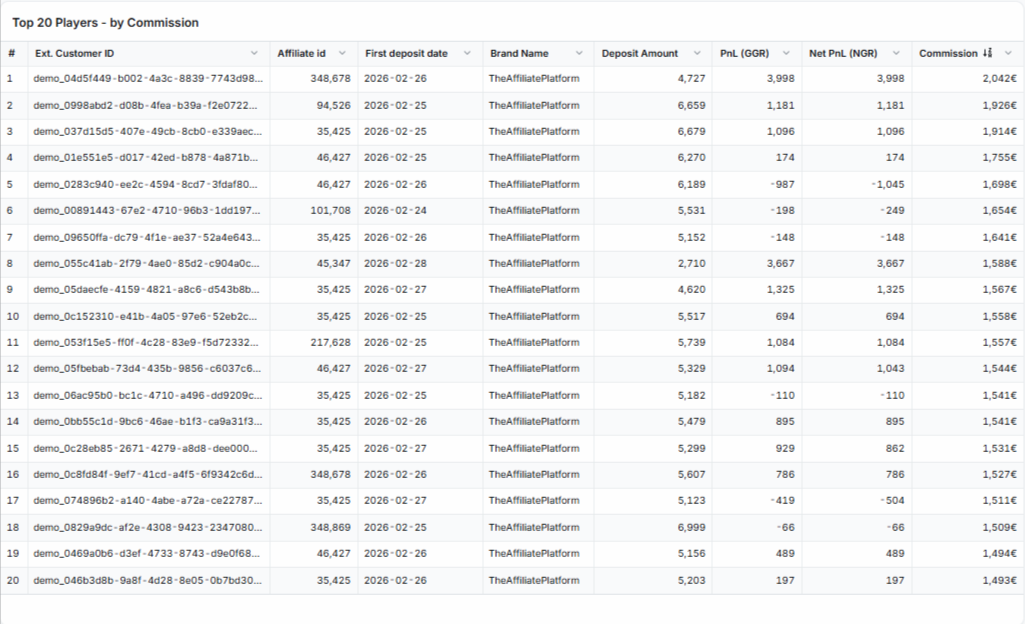Open the Affiliate id column dropdown
Image resolution: width=1025 pixels, height=624 pixels.
[343, 53]
